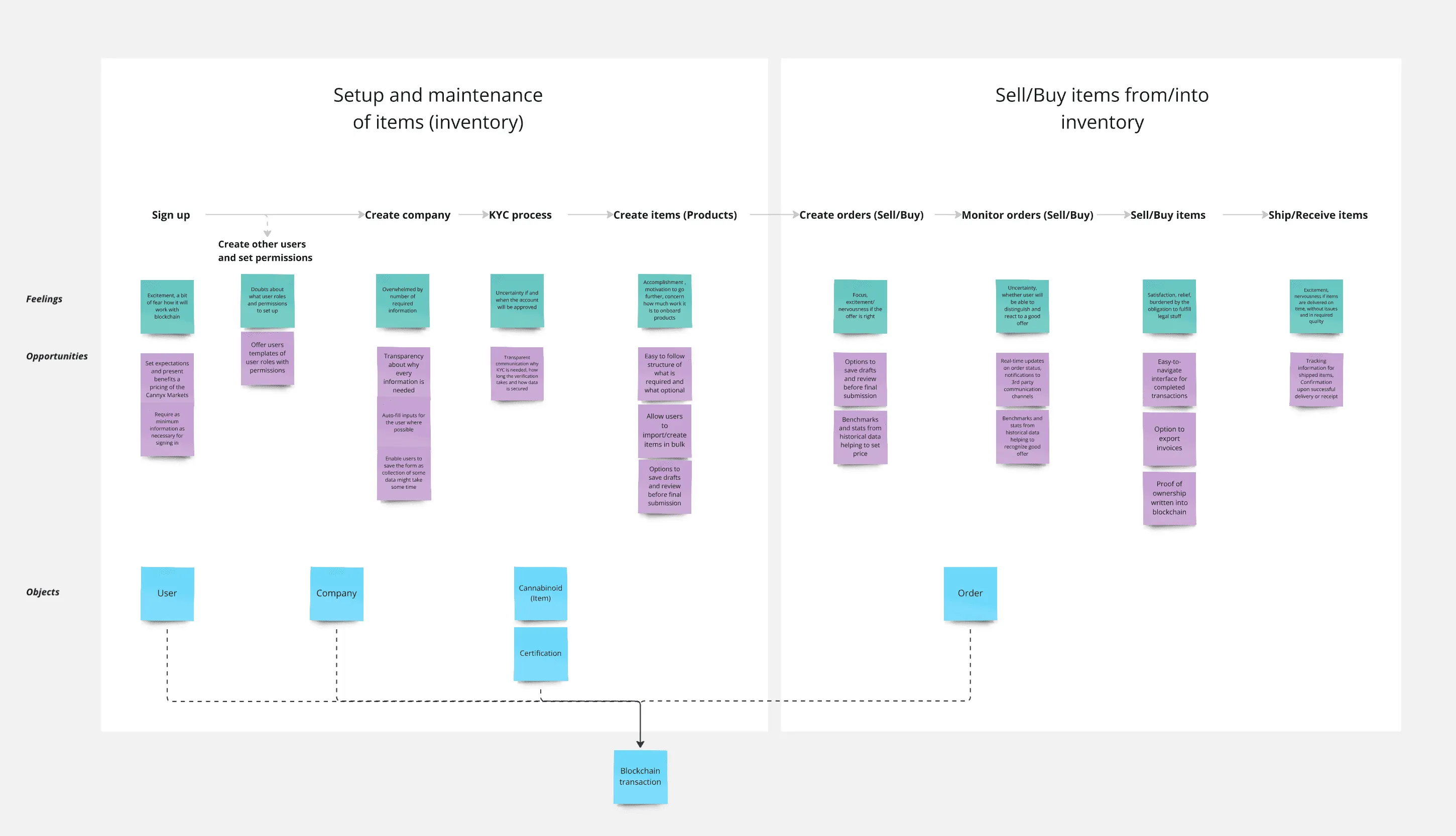Image resolution: width=1456 pixels, height=836 pixels.
Task: Select green 'Excitement, a bit of fear' note
Action: click(x=167, y=307)
